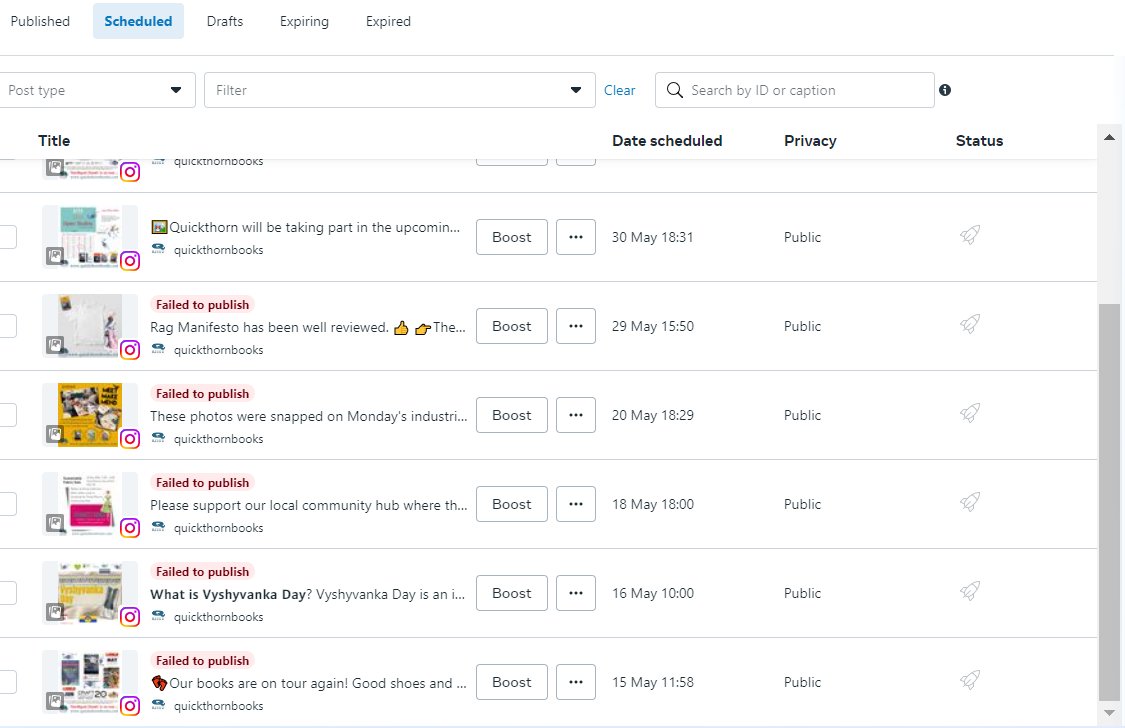Click the Title column header
Viewport: 1125px width, 728px height.
tap(54, 141)
